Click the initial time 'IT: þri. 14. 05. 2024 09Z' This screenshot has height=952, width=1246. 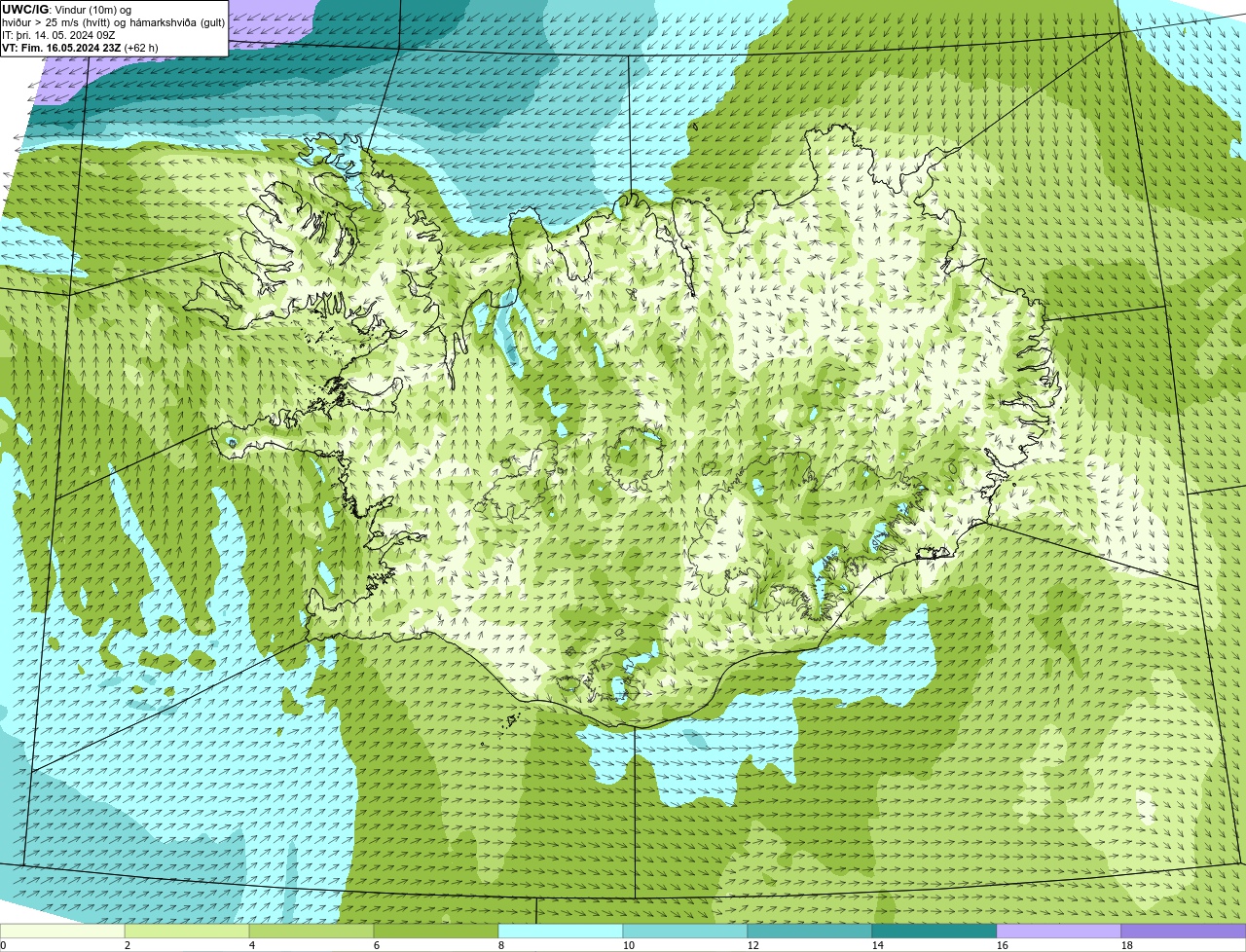(x=58, y=35)
